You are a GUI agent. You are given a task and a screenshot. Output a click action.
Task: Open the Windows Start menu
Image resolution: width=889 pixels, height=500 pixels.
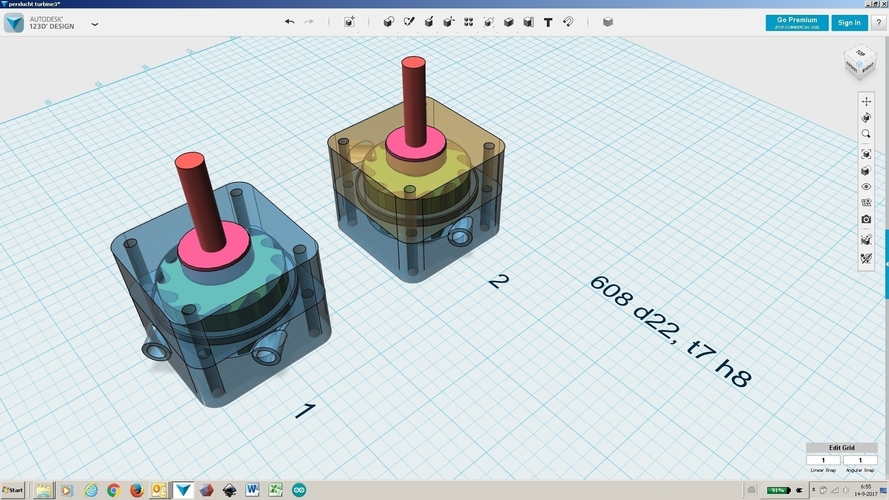(12, 490)
